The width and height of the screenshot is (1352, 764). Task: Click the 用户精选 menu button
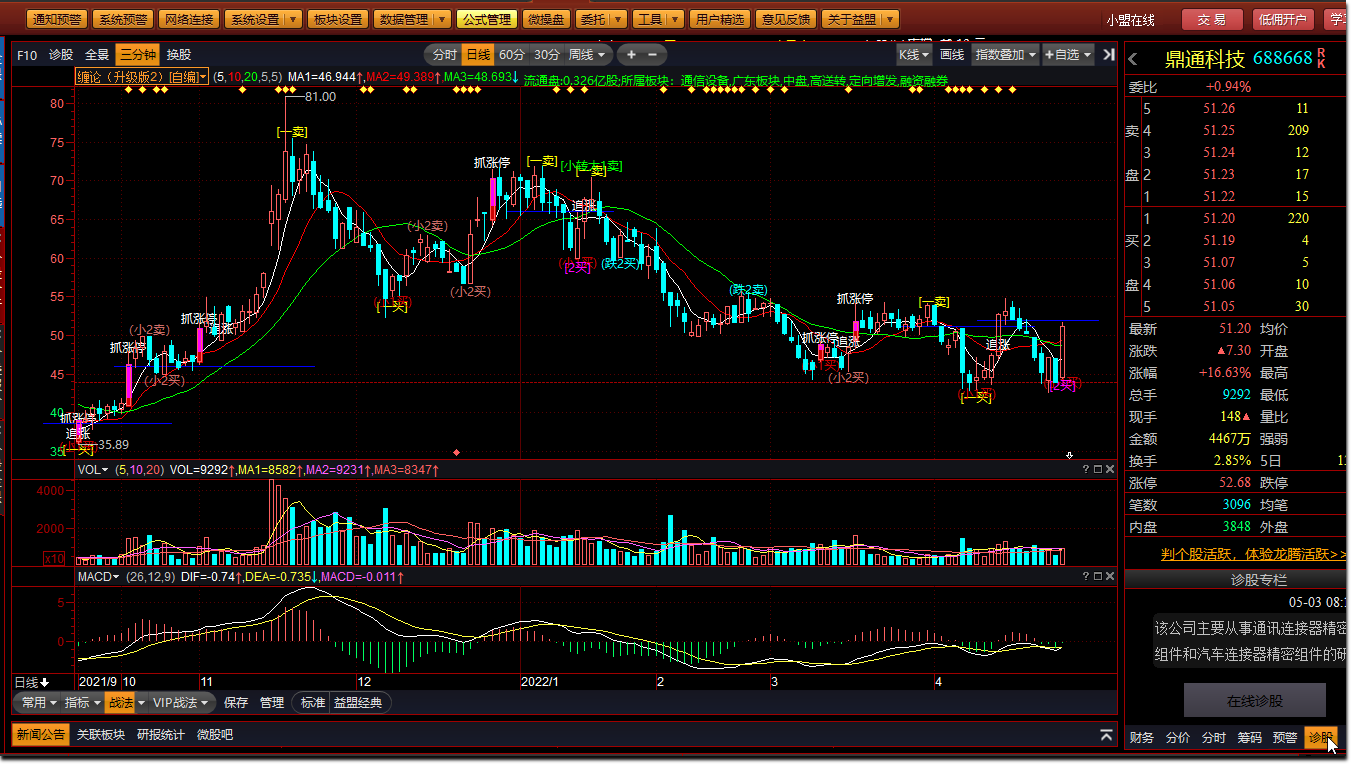pyautogui.click(x=720, y=19)
